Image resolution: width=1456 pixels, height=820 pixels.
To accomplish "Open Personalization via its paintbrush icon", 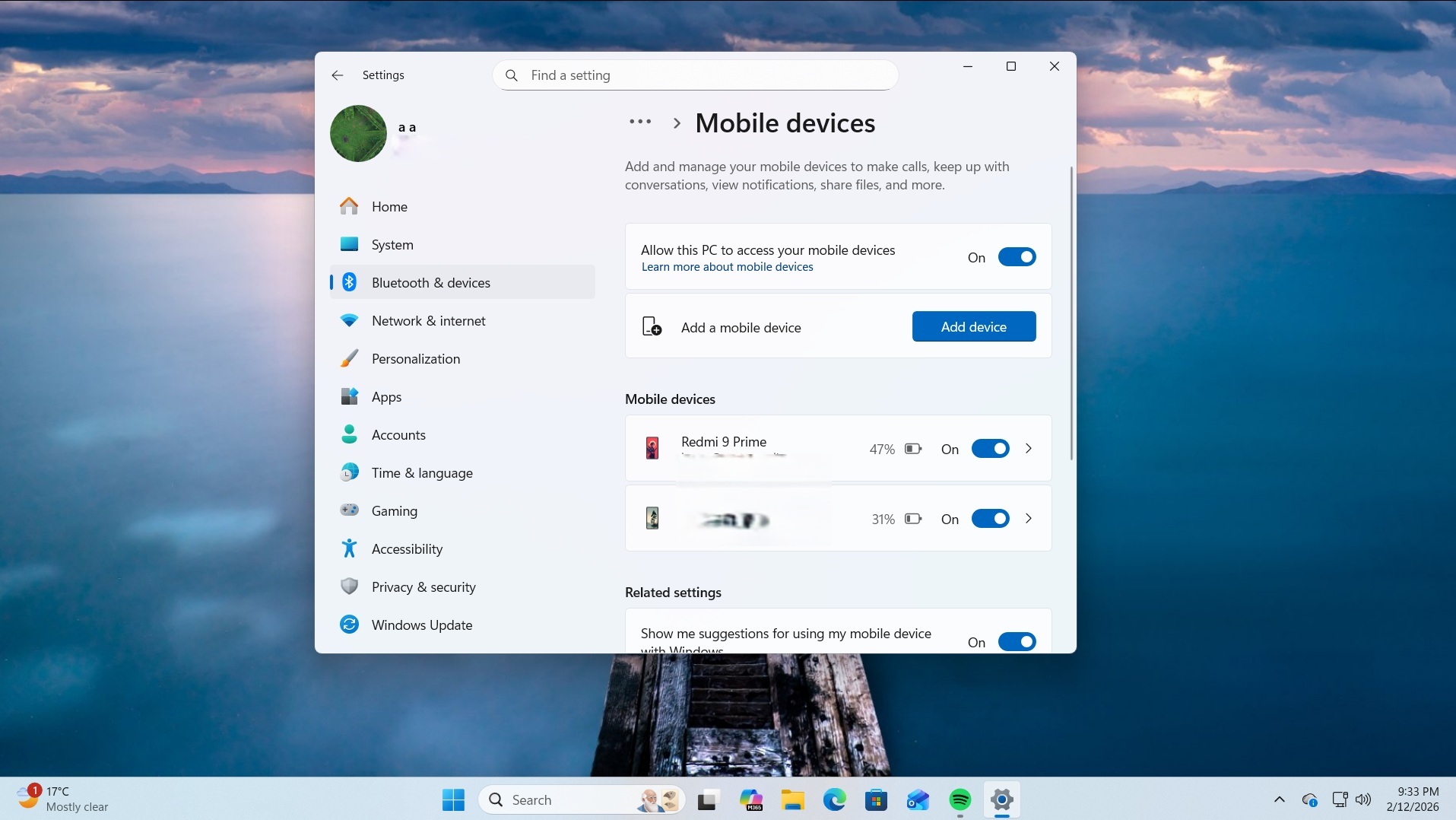I will tap(349, 358).
